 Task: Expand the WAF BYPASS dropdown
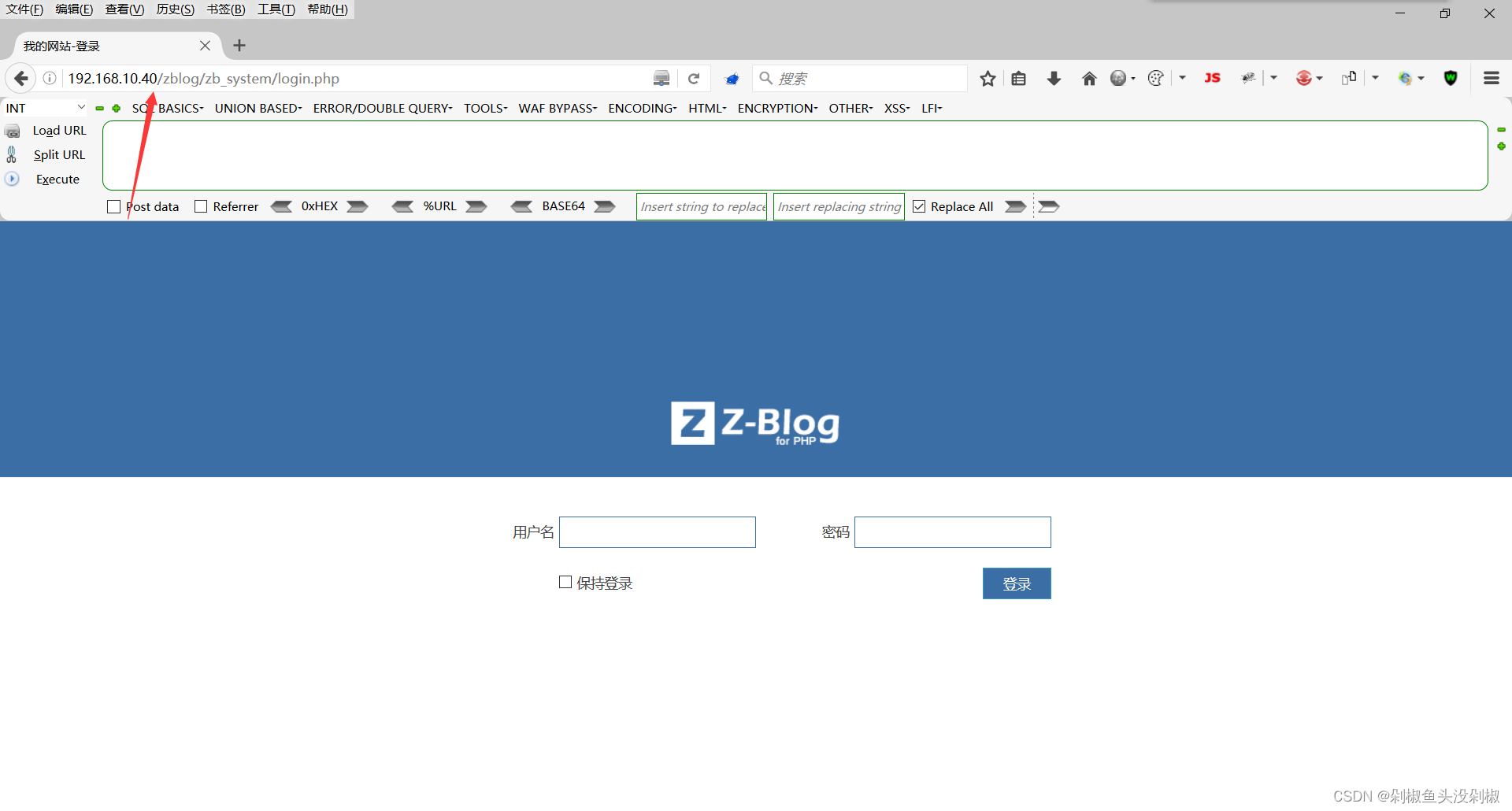click(x=558, y=108)
